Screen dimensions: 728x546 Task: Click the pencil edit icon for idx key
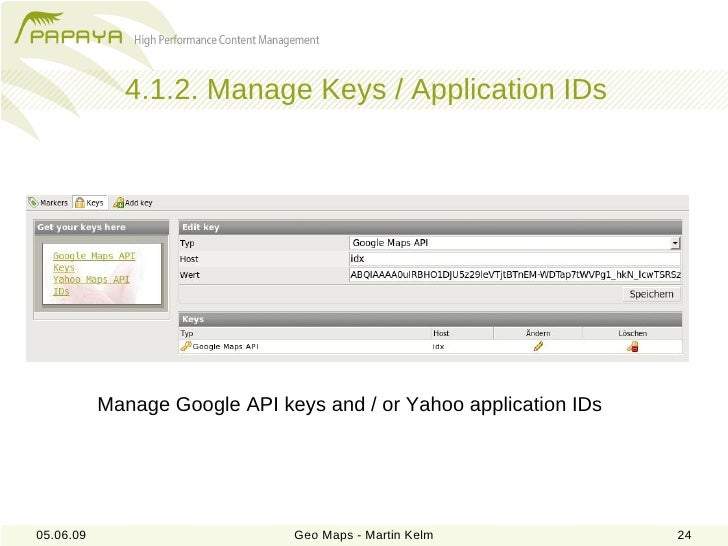click(539, 346)
